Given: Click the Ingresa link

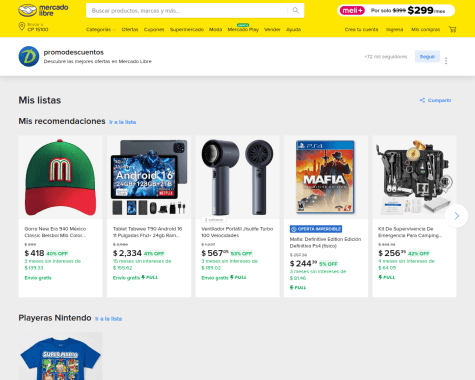Looking at the screenshot, I should coord(394,30).
